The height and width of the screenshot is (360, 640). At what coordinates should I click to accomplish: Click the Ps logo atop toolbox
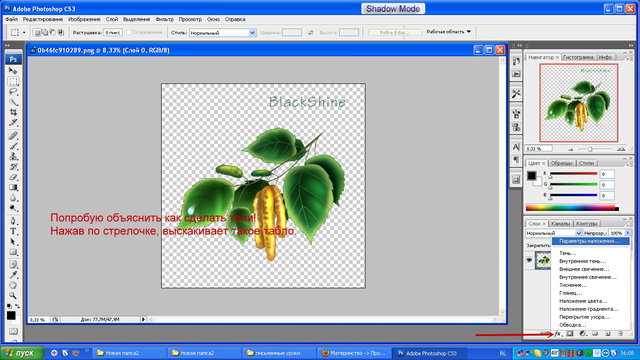pyautogui.click(x=13, y=59)
